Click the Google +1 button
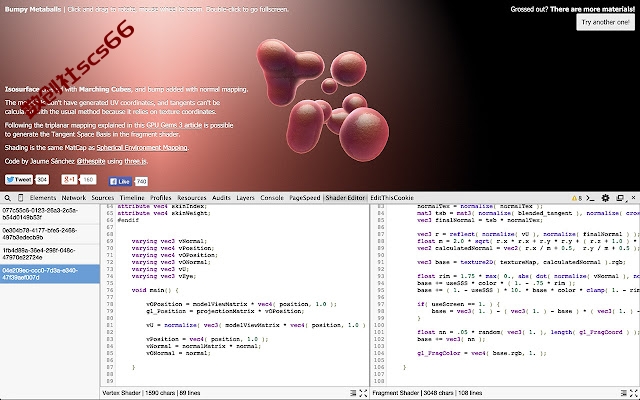The image size is (640, 400). pos(69,180)
